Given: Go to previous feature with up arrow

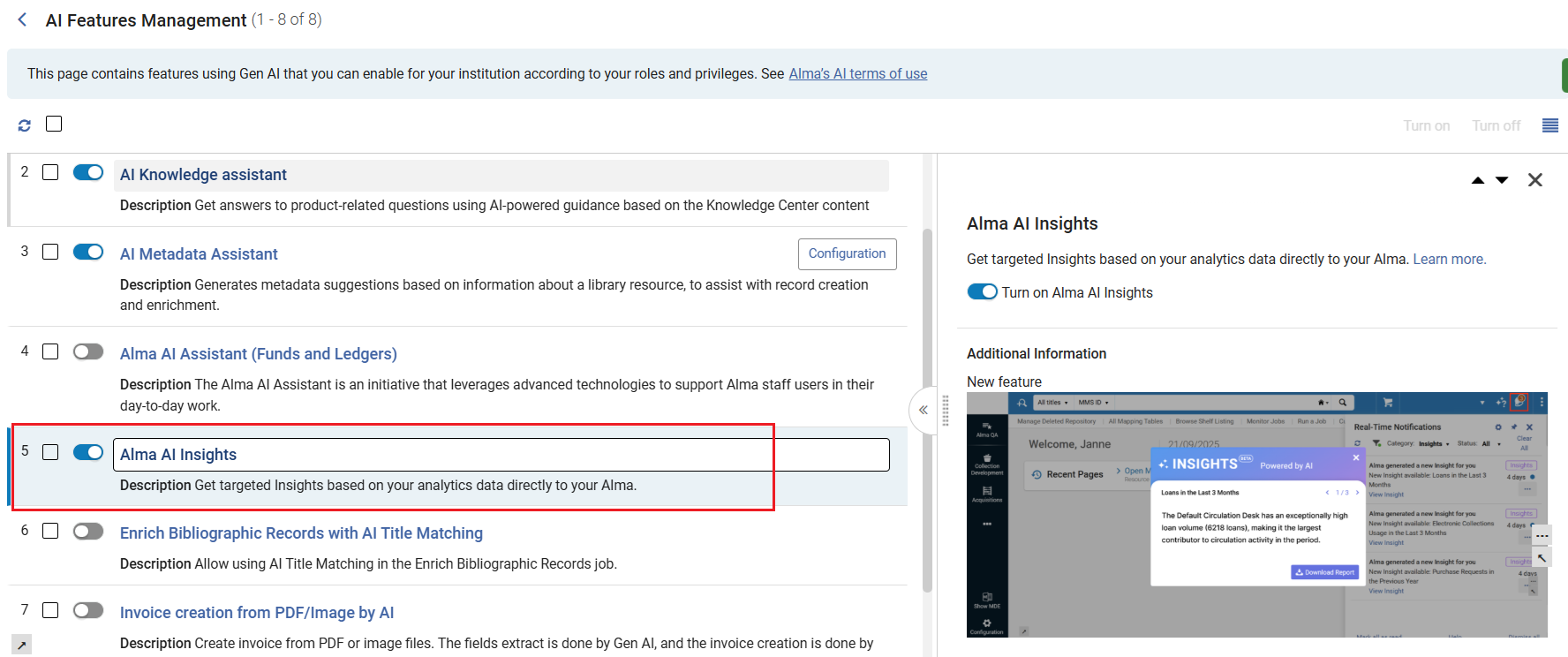Looking at the screenshot, I should [x=1478, y=180].
